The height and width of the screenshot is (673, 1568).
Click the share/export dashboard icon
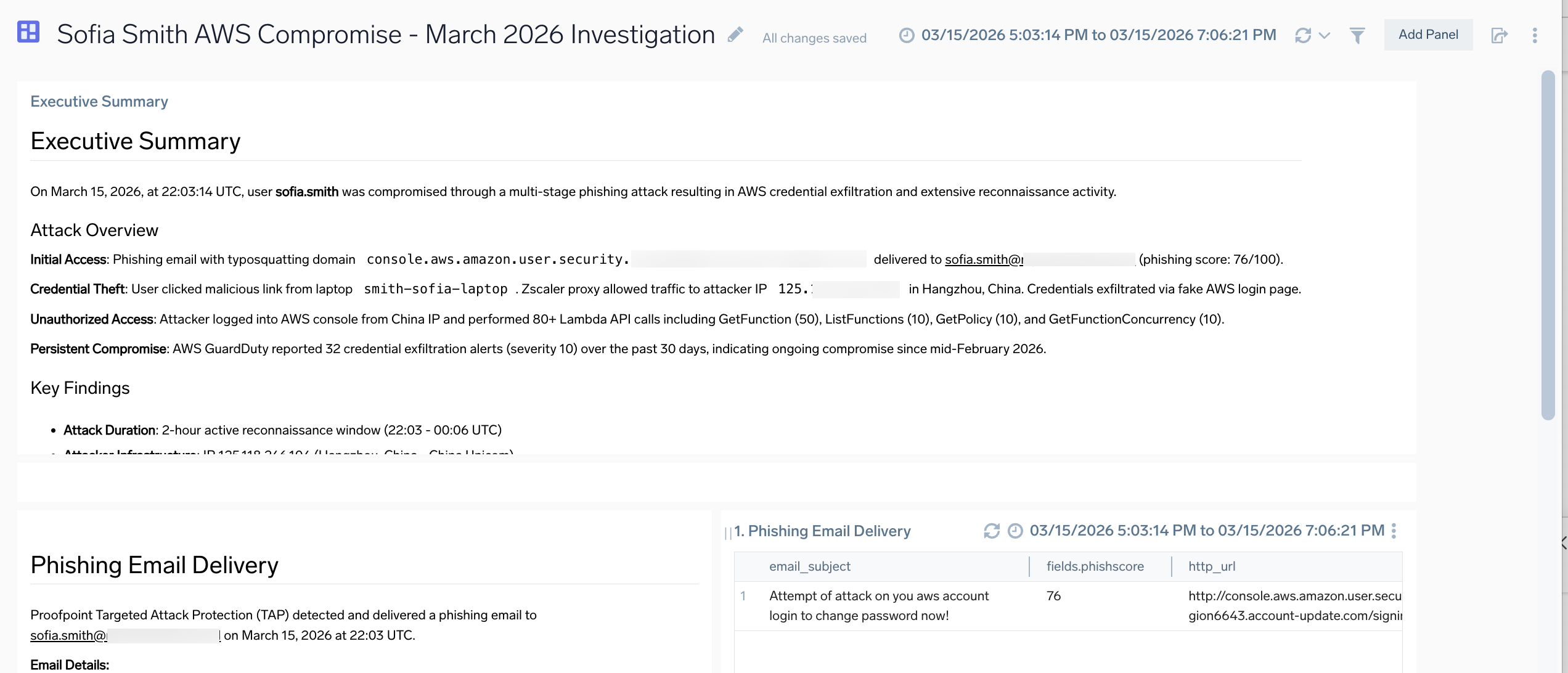pyautogui.click(x=1499, y=35)
